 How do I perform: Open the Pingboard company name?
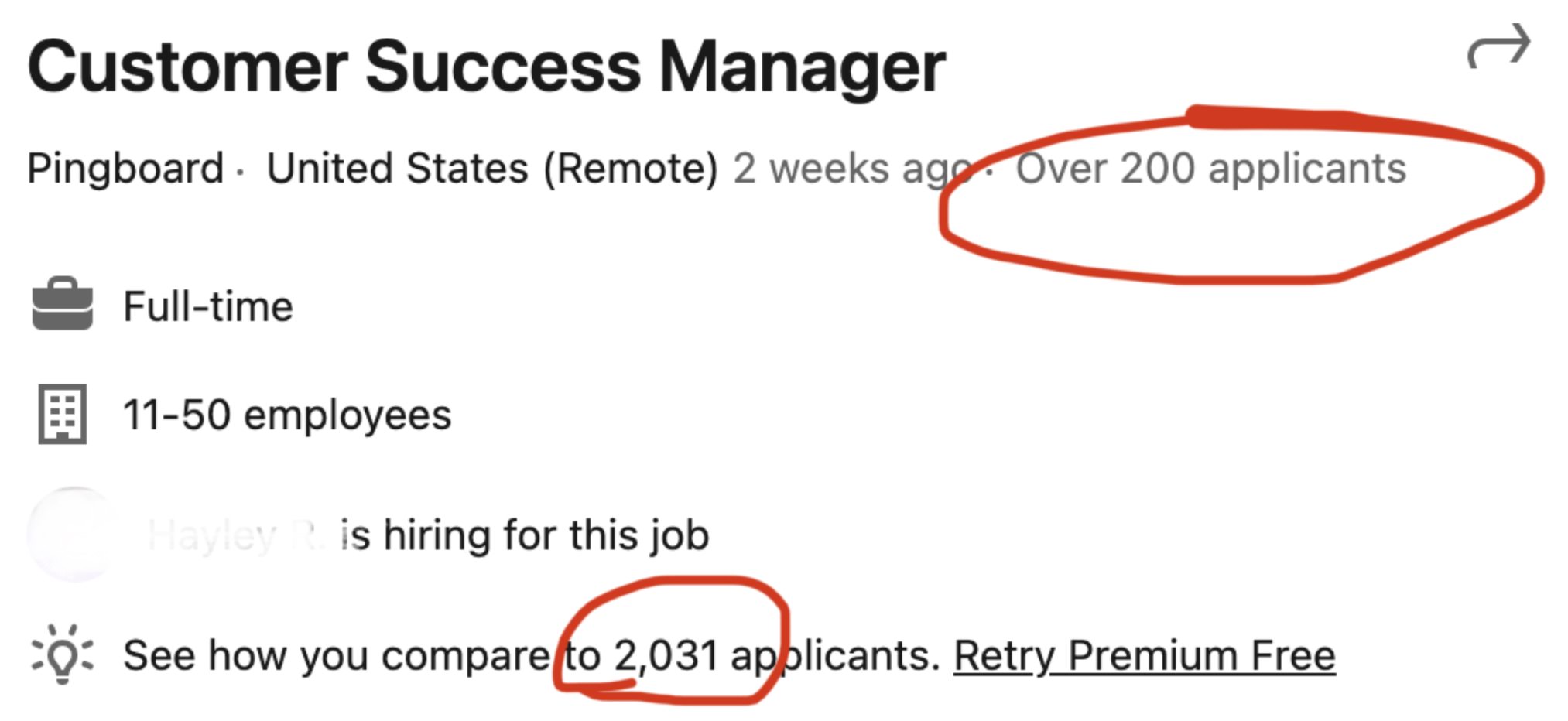pyautogui.click(x=125, y=168)
